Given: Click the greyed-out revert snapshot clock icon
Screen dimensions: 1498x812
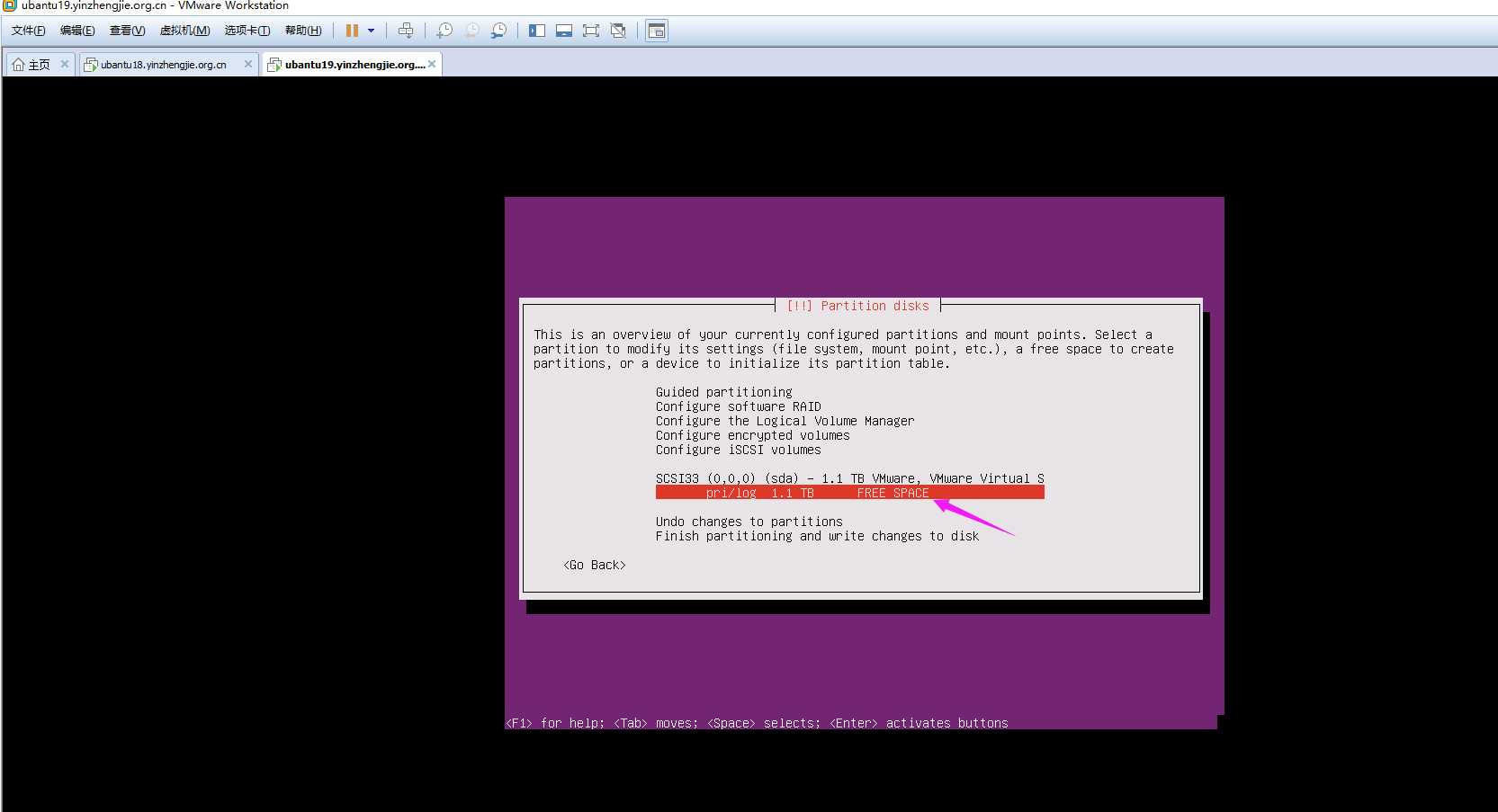Looking at the screenshot, I should [x=471, y=31].
